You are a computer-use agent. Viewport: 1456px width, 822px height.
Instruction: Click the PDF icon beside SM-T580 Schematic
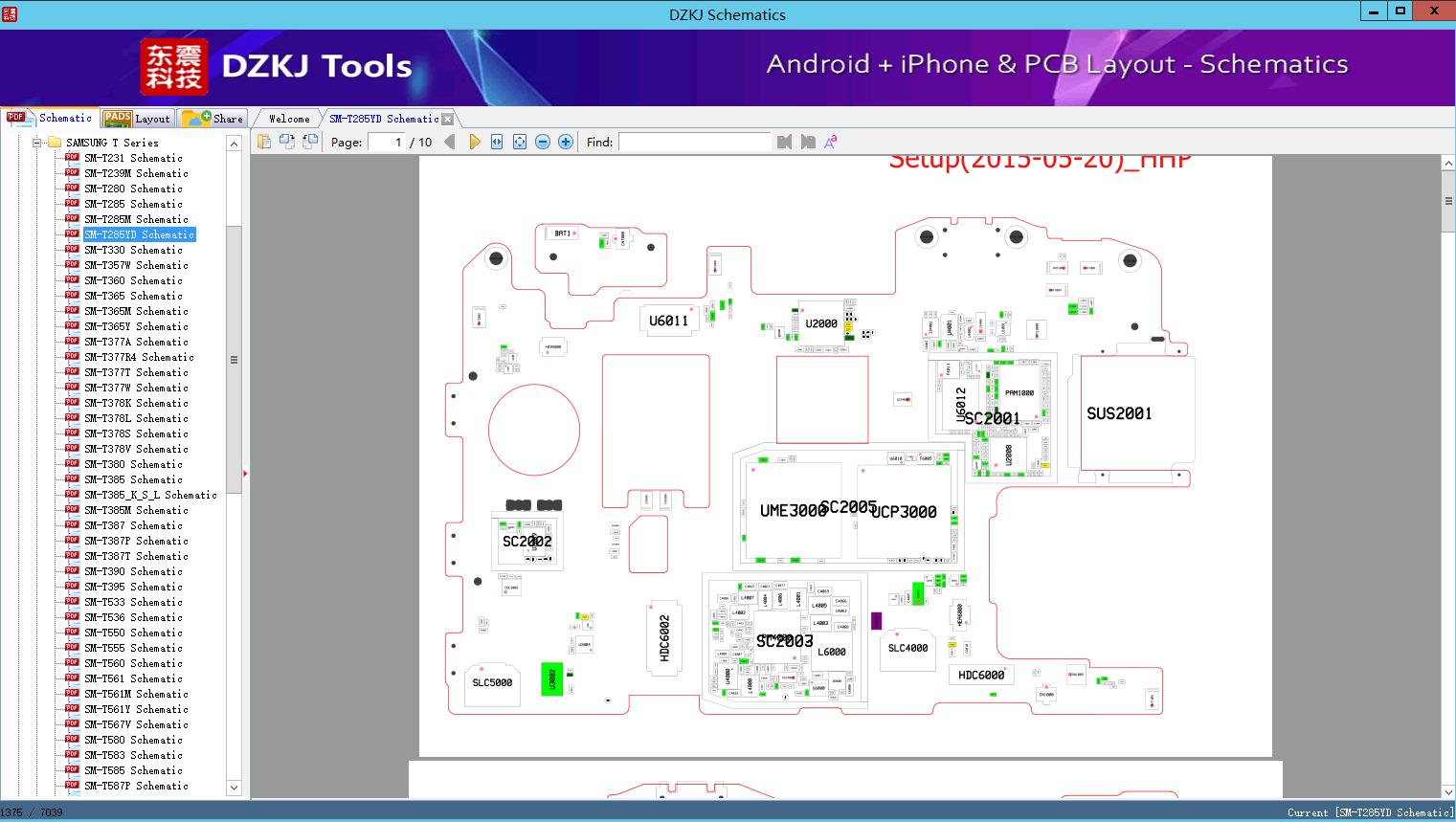click(x=72, y=739)
